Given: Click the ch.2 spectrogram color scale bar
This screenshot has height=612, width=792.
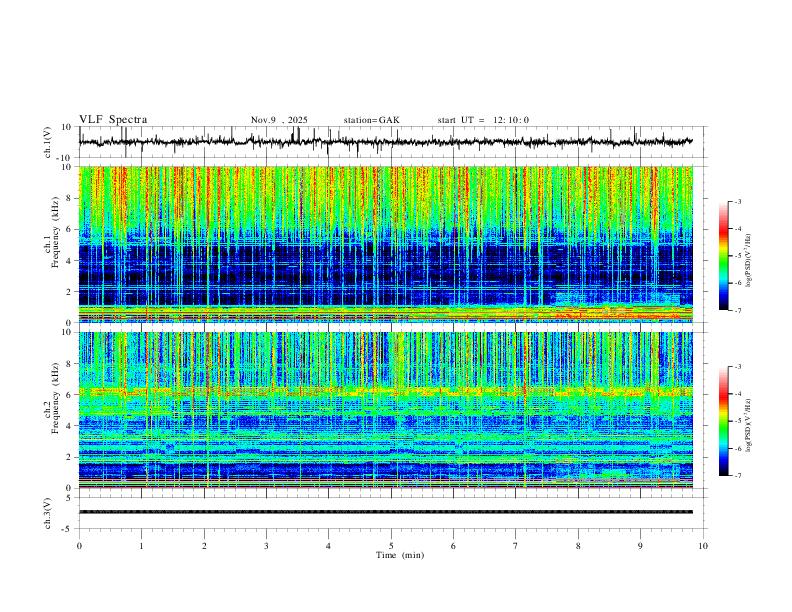Looking at the screenshot, I should [x=723, y=421].
